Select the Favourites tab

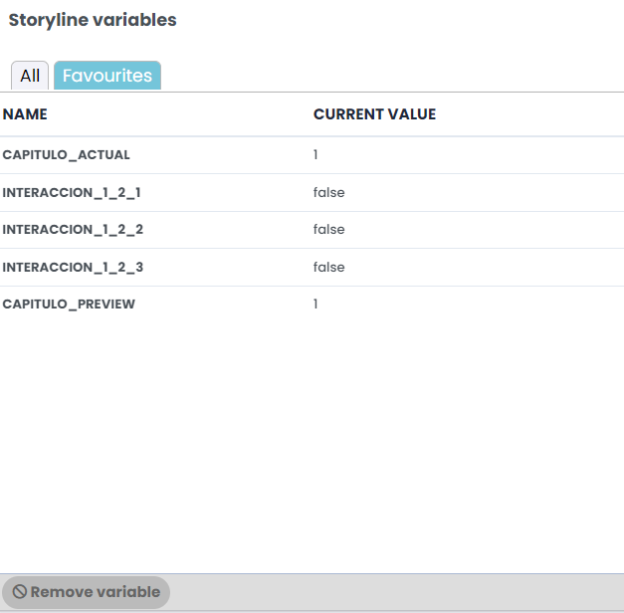pyautogui.click(x=107, y=75)
